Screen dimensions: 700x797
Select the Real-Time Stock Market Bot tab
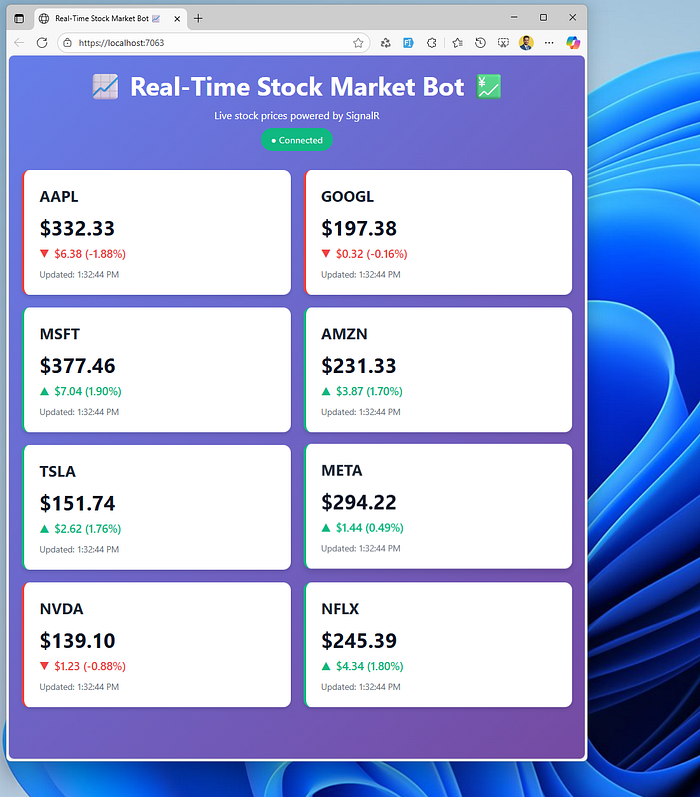(100, 18)
